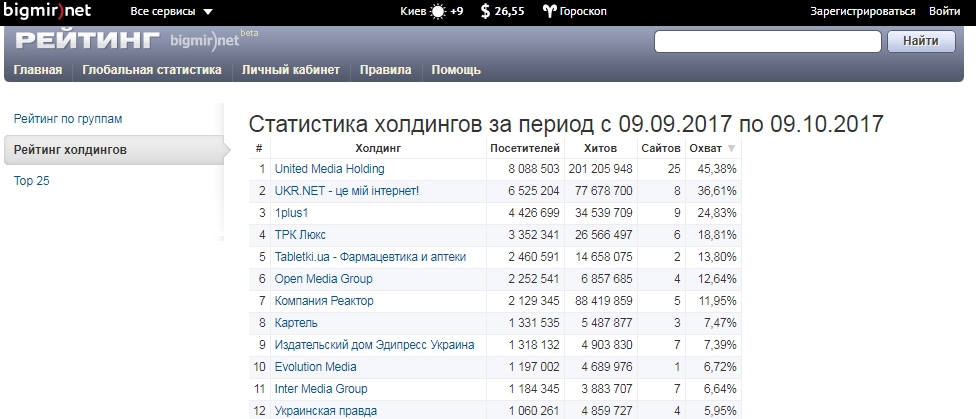Click hits value 201 205 948
The height and width of the screenshot is (419, 976).
pos(601,169)
